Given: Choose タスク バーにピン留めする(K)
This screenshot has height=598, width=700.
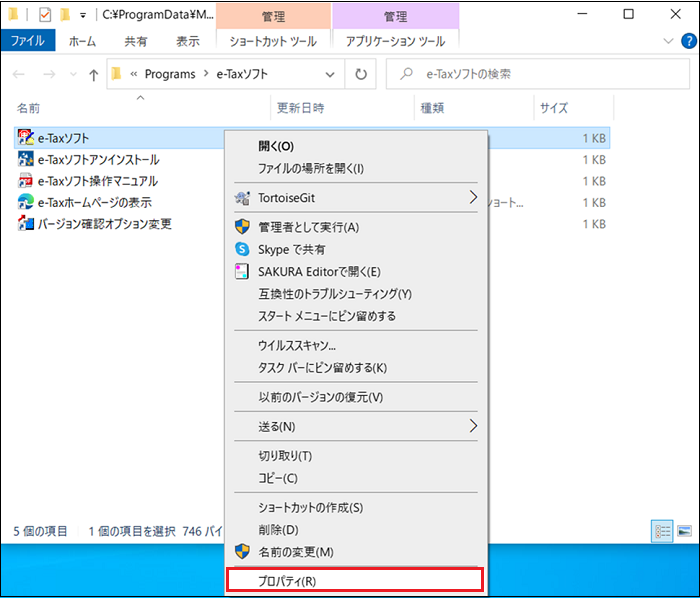Looking at the screenshot, I should 356,367.
